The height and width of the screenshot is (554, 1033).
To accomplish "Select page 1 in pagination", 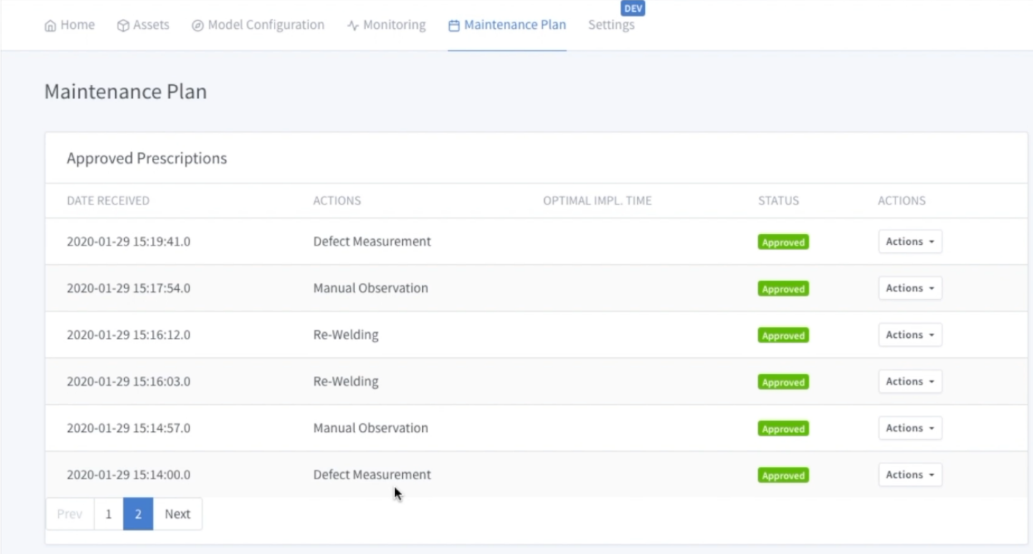I will click(108, 514).
